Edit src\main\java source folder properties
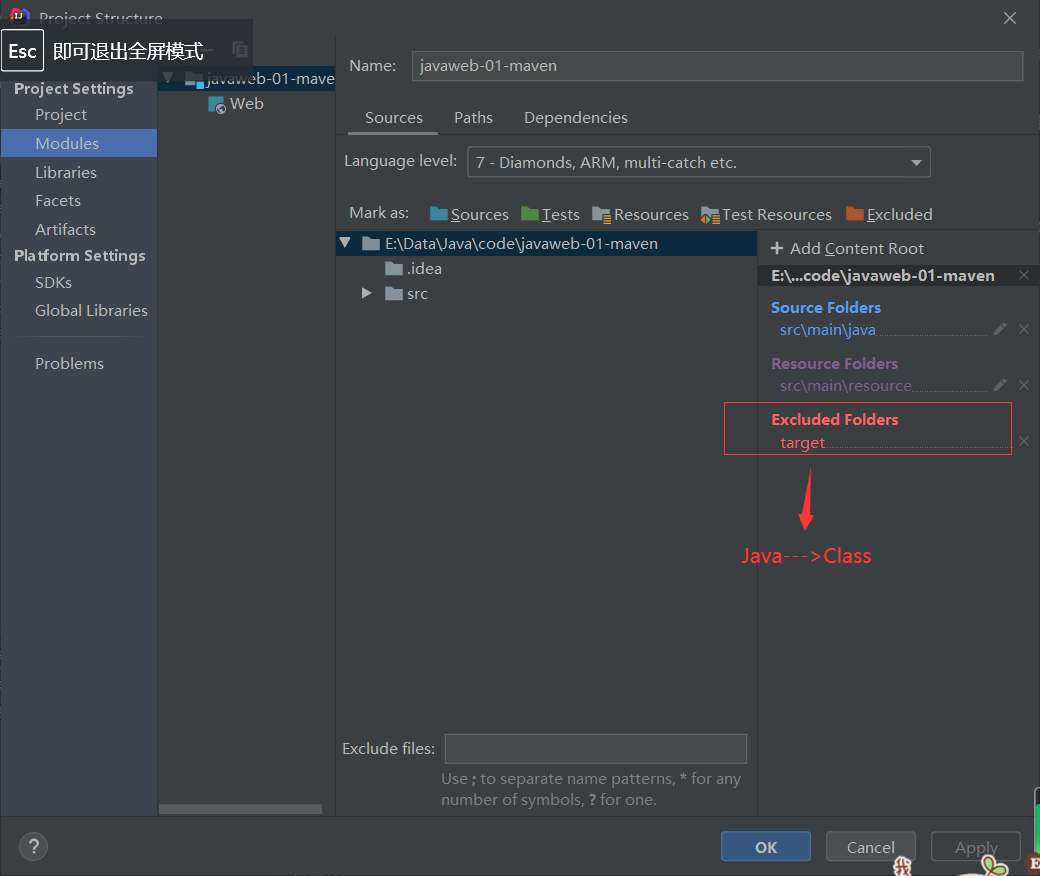This screenshot has width=1040, height=876. [x=1000, y=329]
